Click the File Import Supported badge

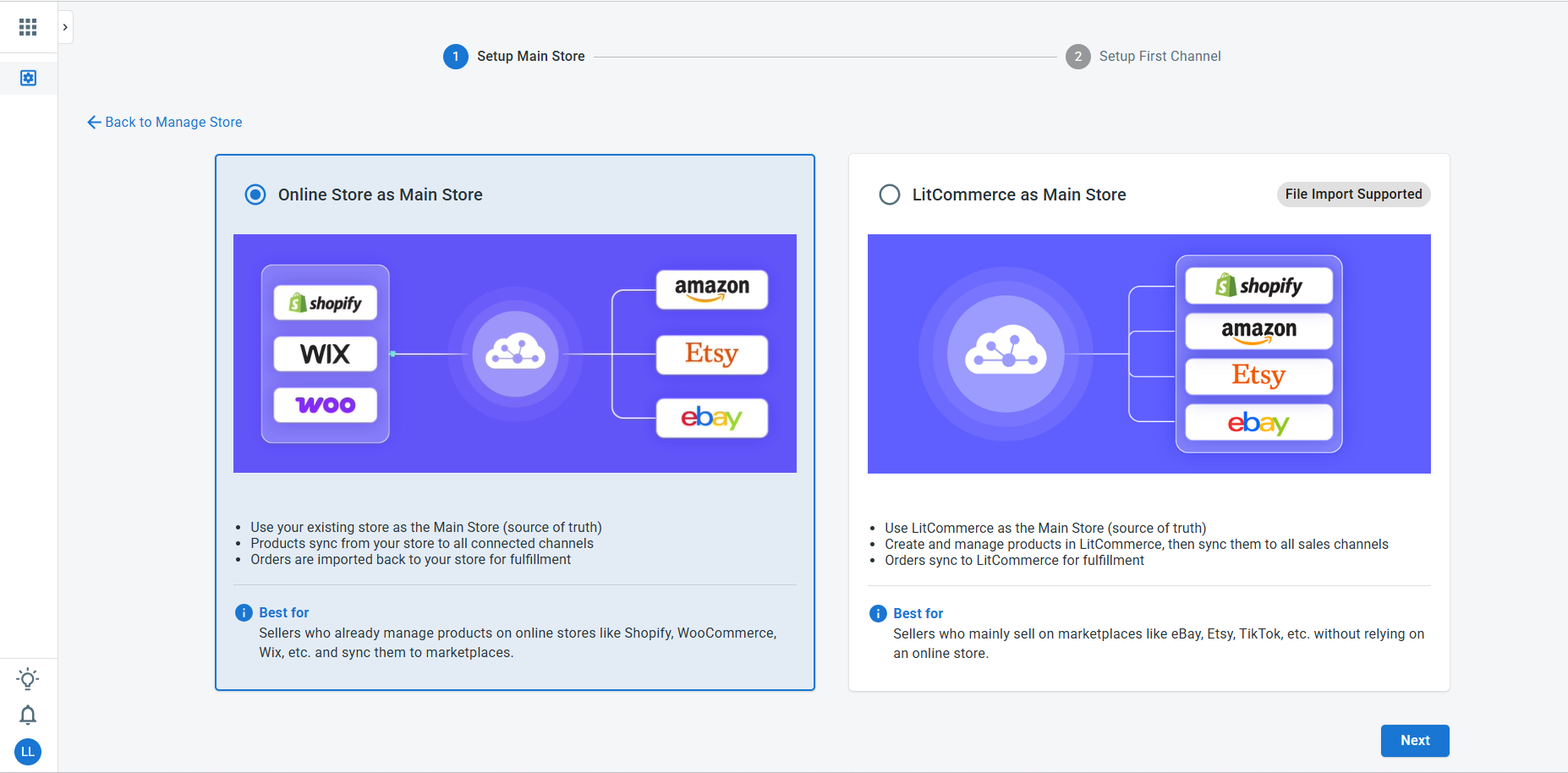[x=1353, y=195]
